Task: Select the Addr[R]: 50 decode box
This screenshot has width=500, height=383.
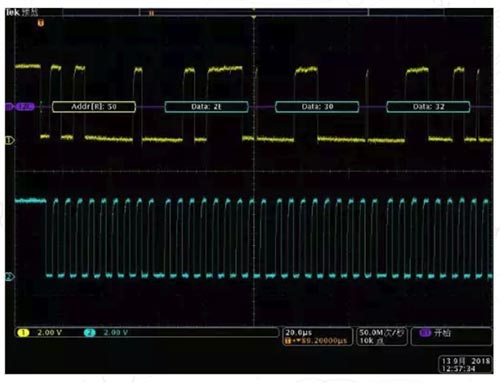Action: pos(94,107)
